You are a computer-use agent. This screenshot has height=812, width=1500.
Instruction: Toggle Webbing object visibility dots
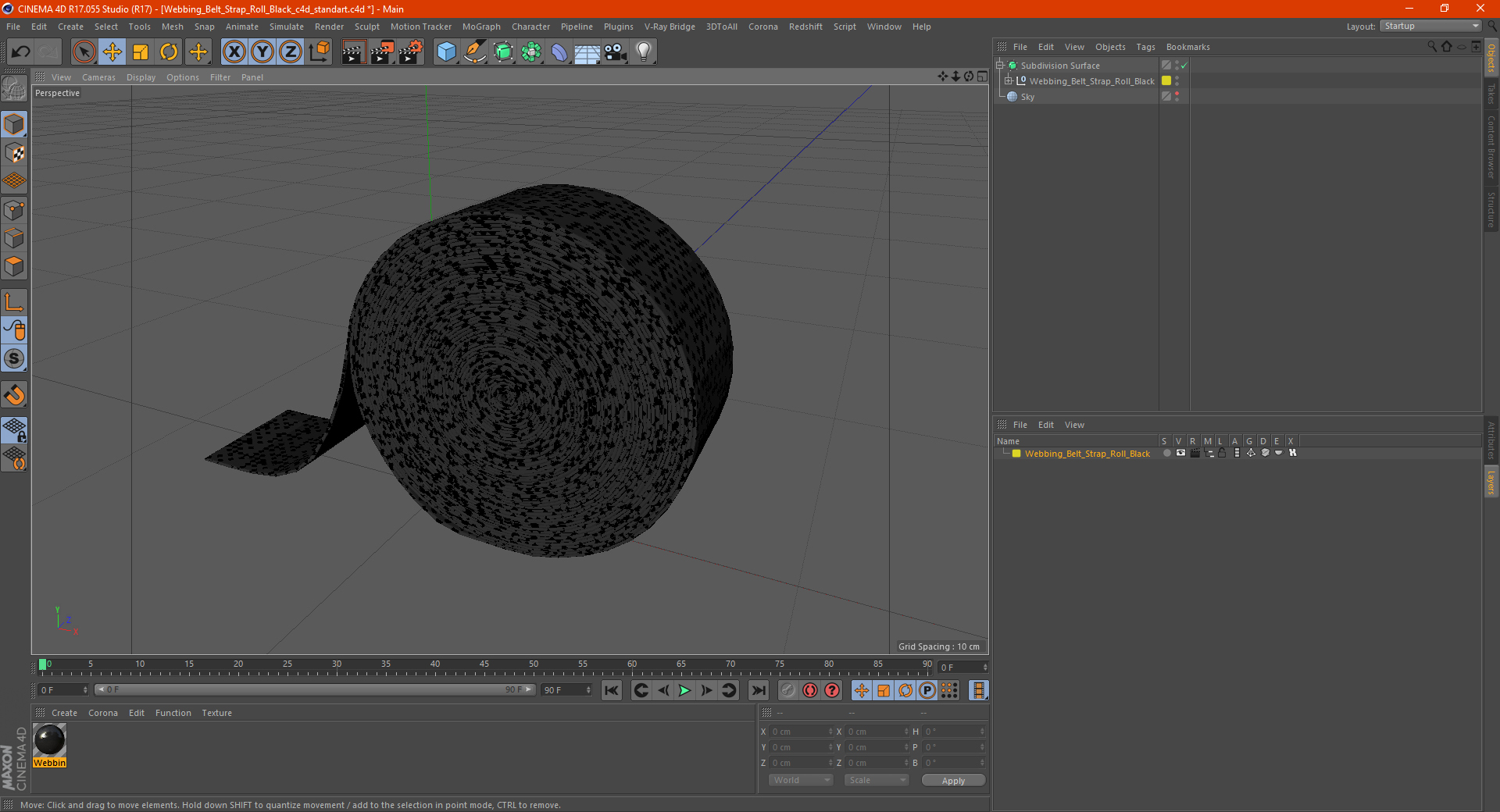click(1177, 81)
